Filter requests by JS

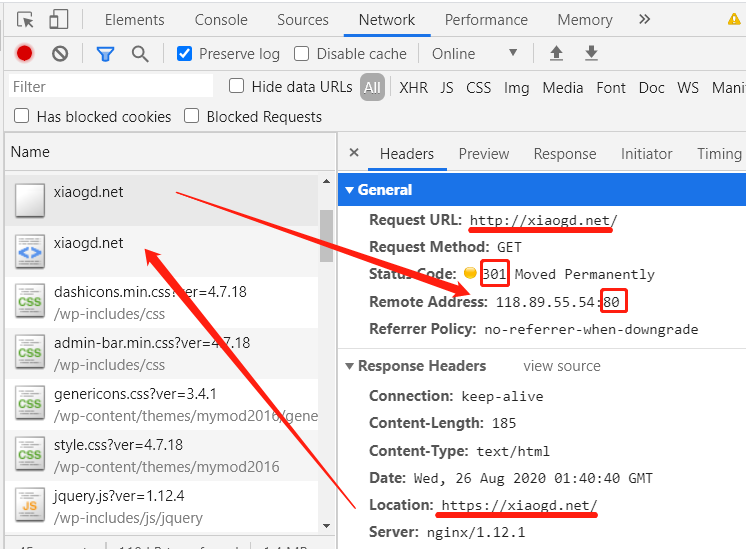447,88
